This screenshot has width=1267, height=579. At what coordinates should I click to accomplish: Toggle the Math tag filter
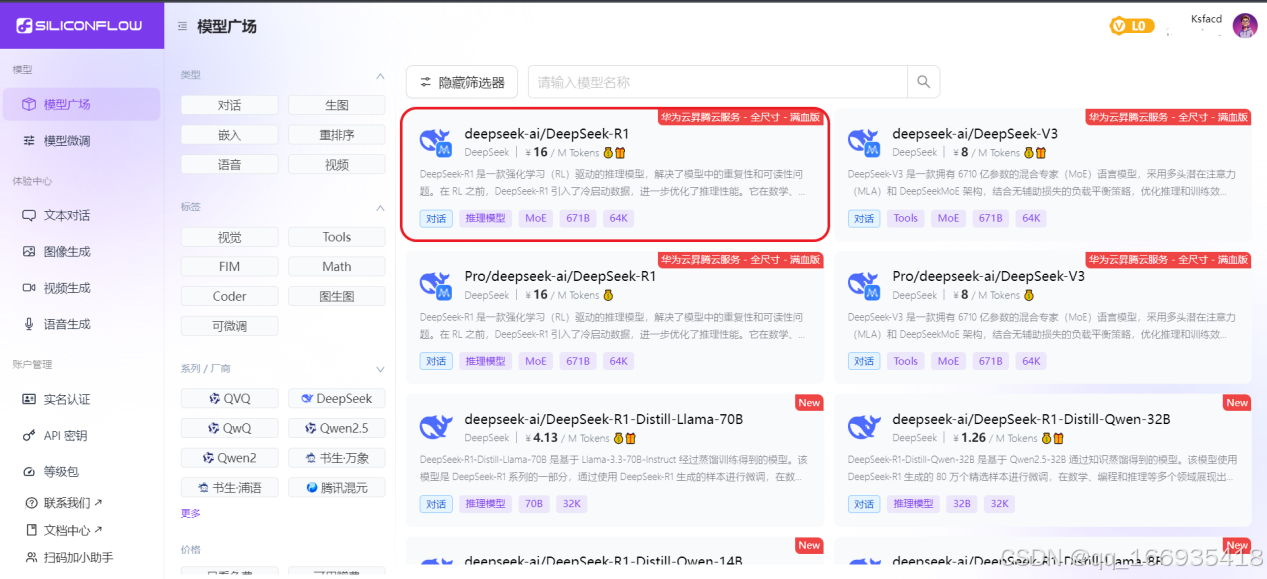(337, 267)
